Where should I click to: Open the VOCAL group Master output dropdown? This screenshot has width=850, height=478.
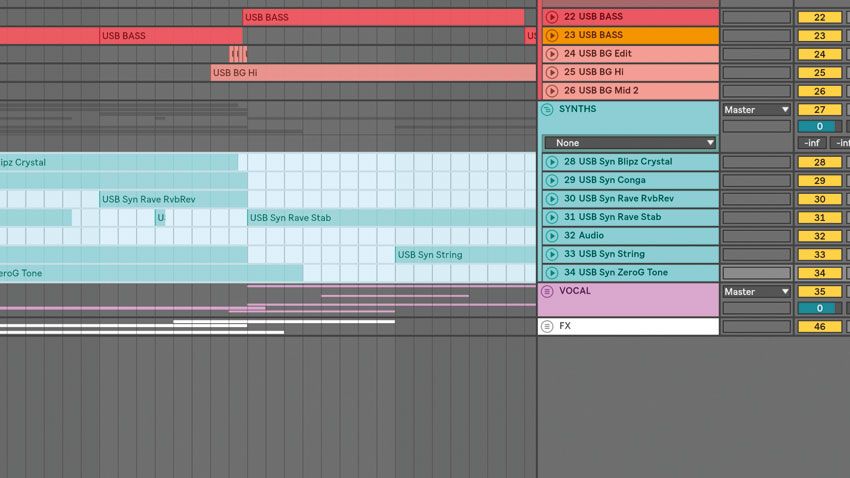click(x=756, y=292)
